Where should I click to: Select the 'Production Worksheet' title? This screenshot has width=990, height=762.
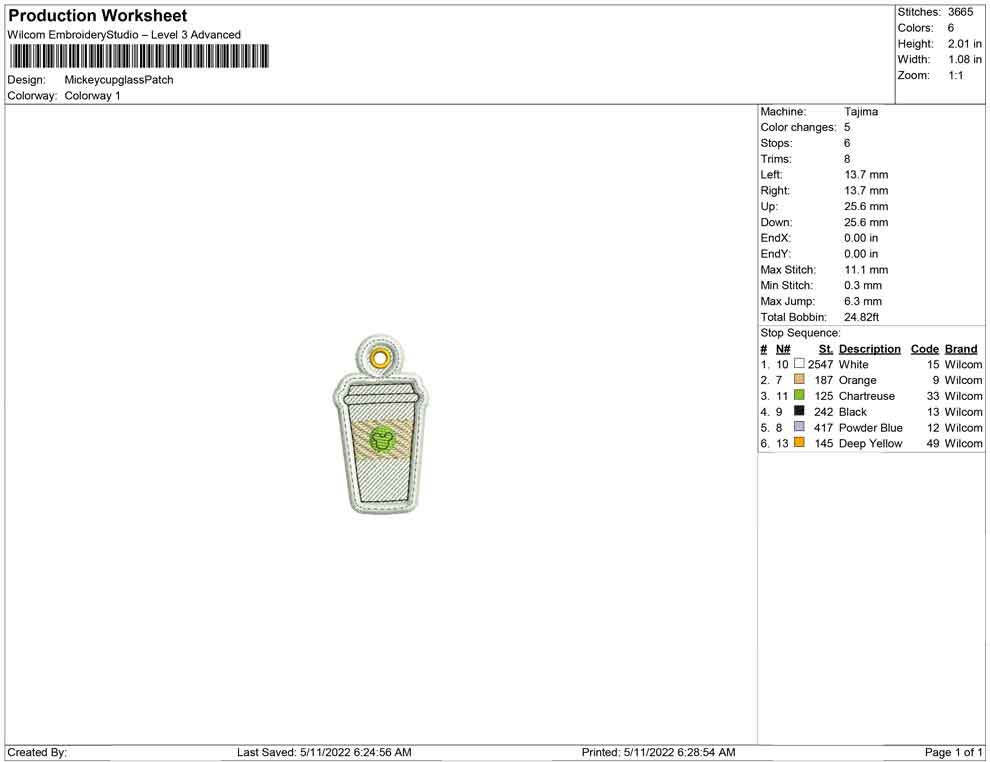[x=98, y=16]
